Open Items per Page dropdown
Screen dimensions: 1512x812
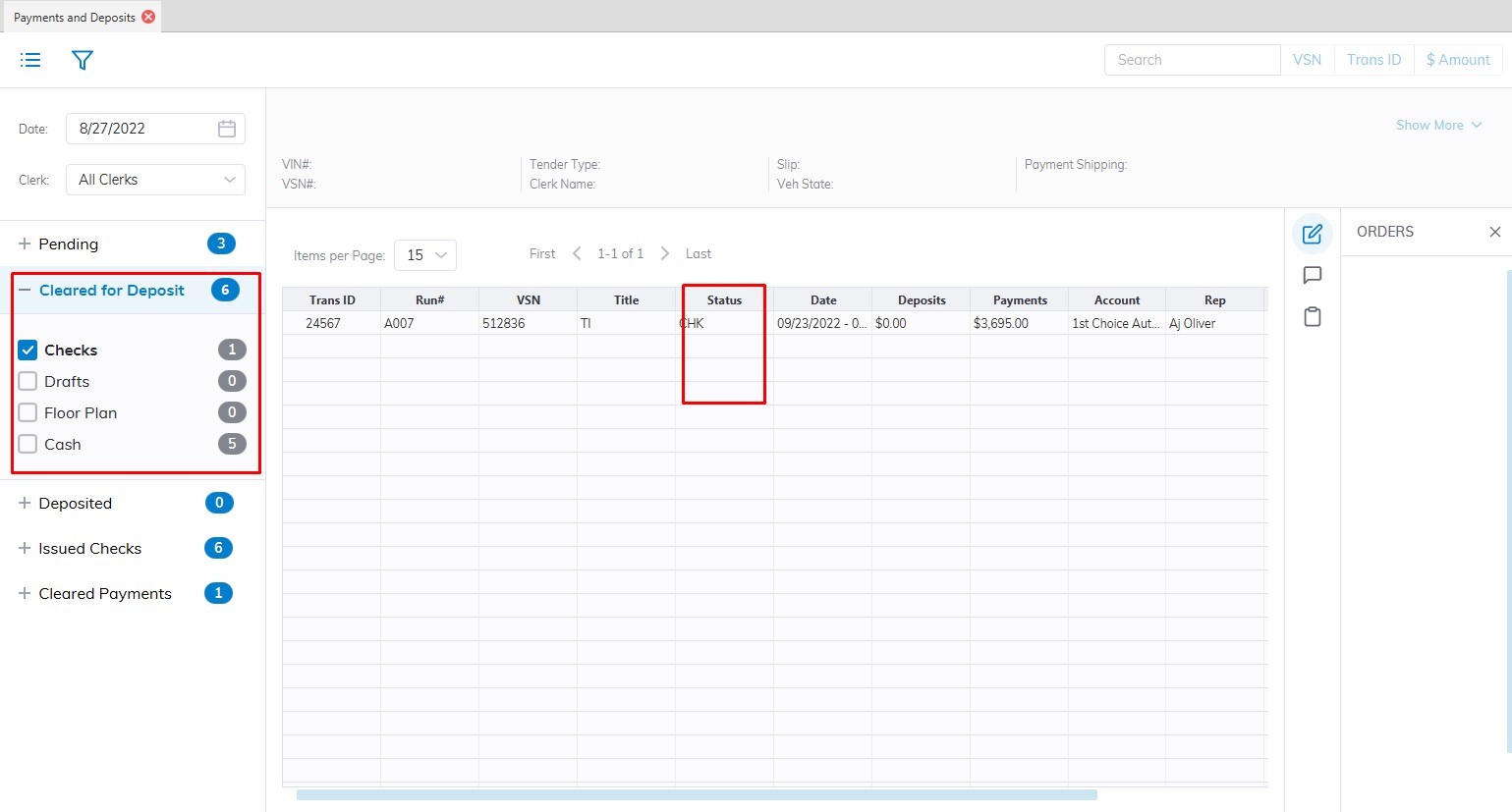pyautogui.click(x=425, y=255)
